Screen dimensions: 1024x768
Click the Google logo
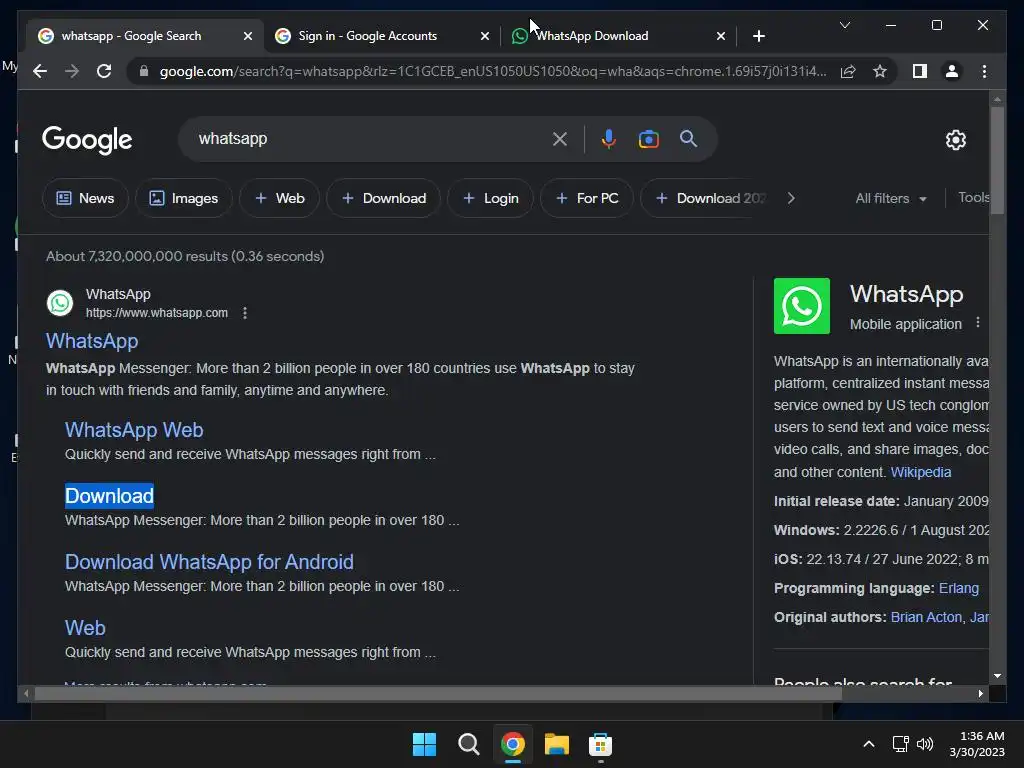(87, 140)
